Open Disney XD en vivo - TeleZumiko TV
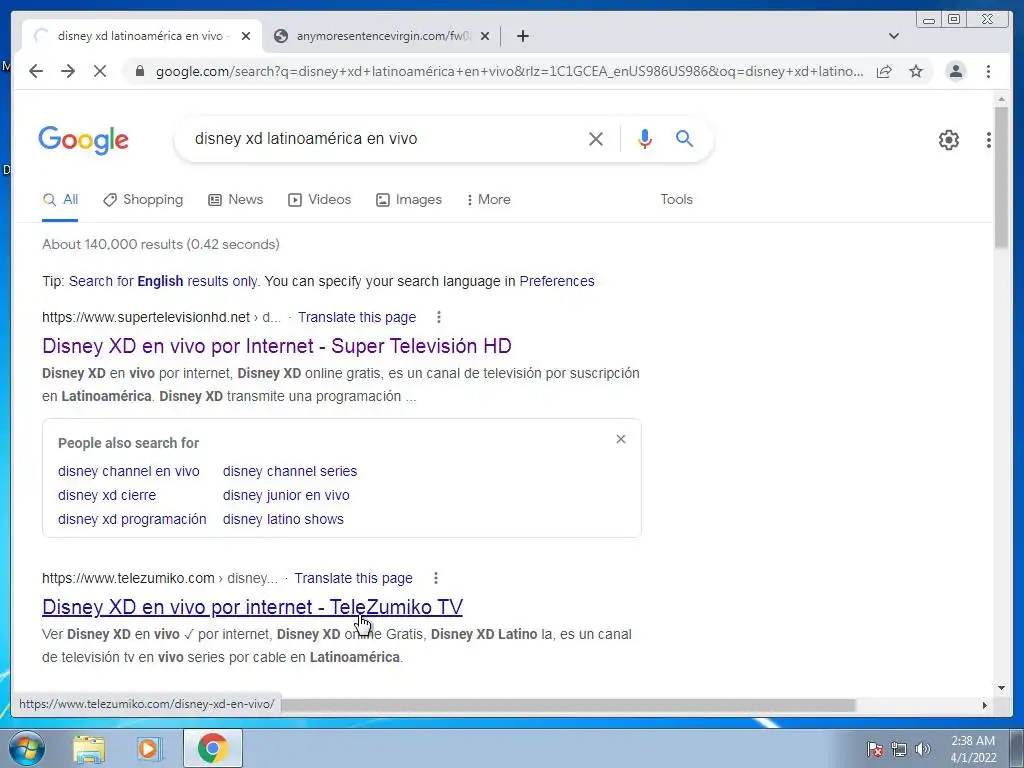Viewport: 1024px width, 768px height. point(252,607)
